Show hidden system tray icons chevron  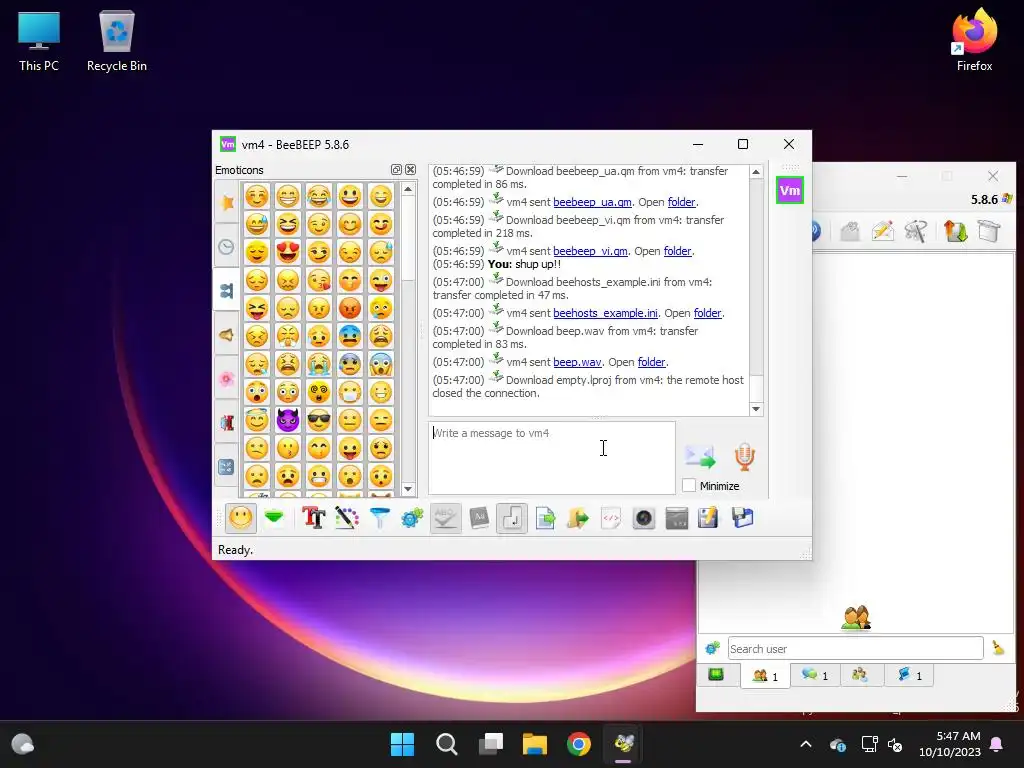coord(806,744)
